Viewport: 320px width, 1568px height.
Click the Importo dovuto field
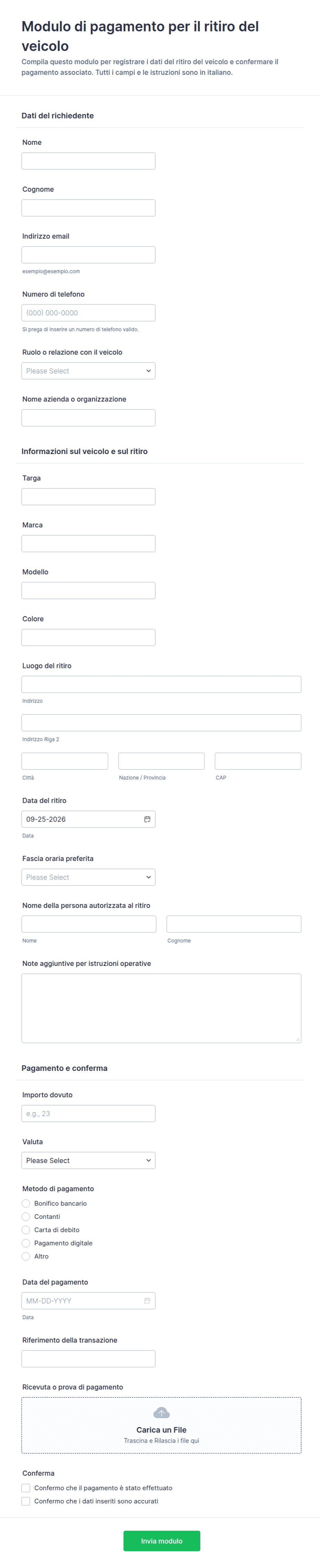pos(88,1113)
